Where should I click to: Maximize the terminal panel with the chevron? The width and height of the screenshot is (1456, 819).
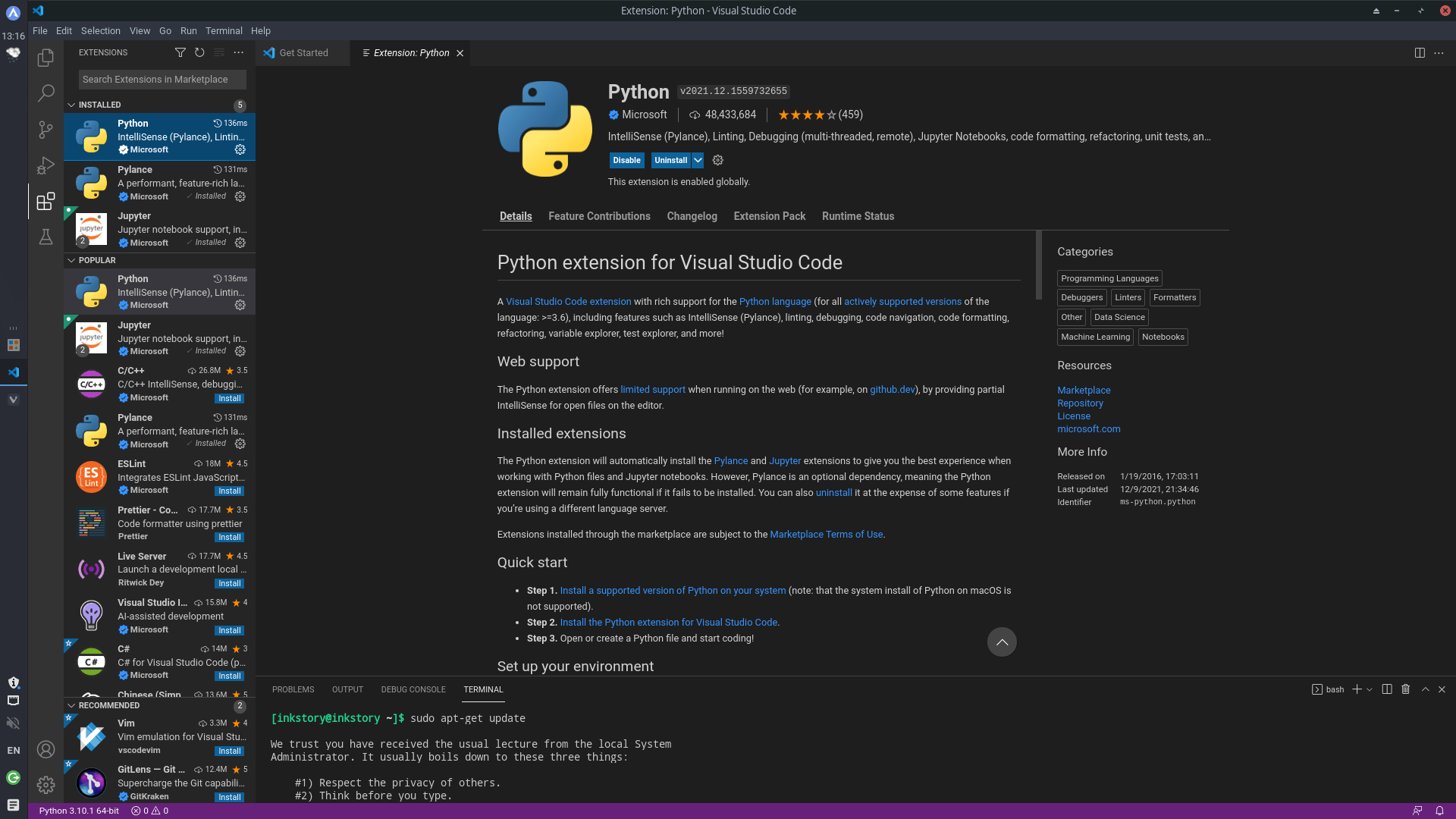pyautogui.click(x=1425, y=689)
